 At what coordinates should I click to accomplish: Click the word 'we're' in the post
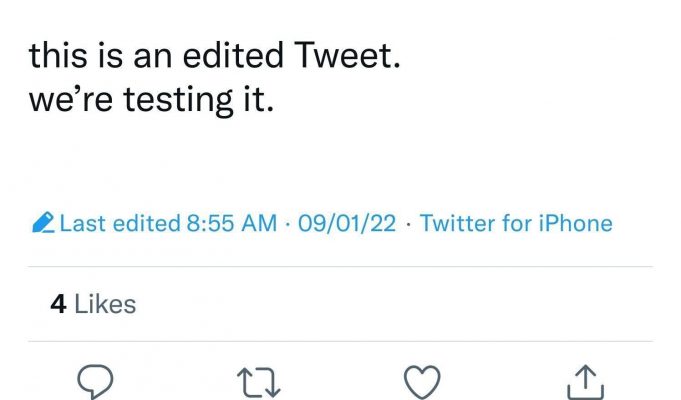pyautogui.click(x=71, y=100)
